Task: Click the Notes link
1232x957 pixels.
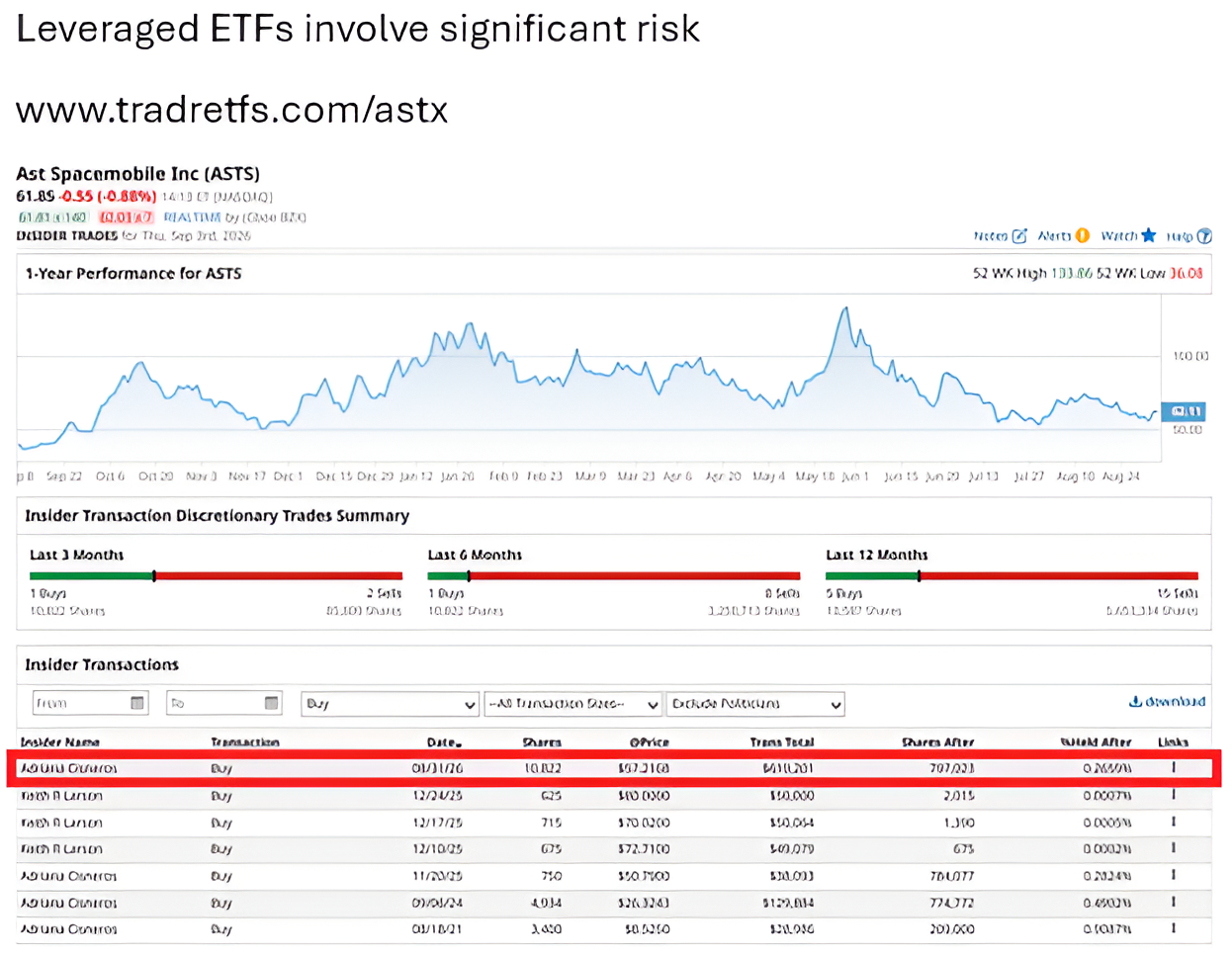Action: click(990, 235)
